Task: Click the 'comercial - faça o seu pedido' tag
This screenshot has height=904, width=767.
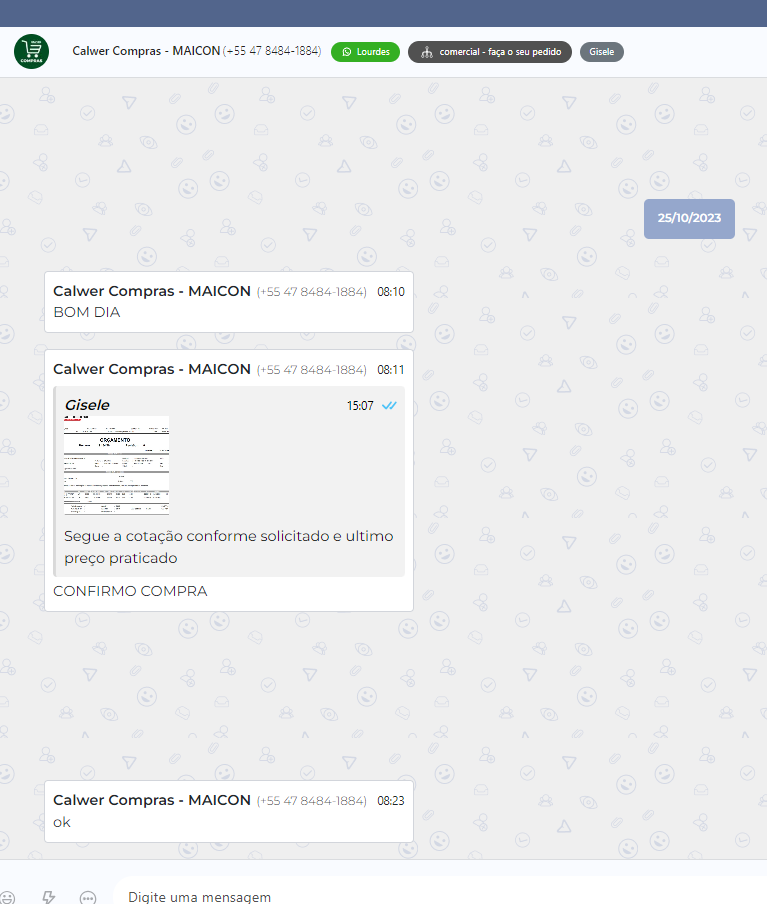Action: point(490,52)
